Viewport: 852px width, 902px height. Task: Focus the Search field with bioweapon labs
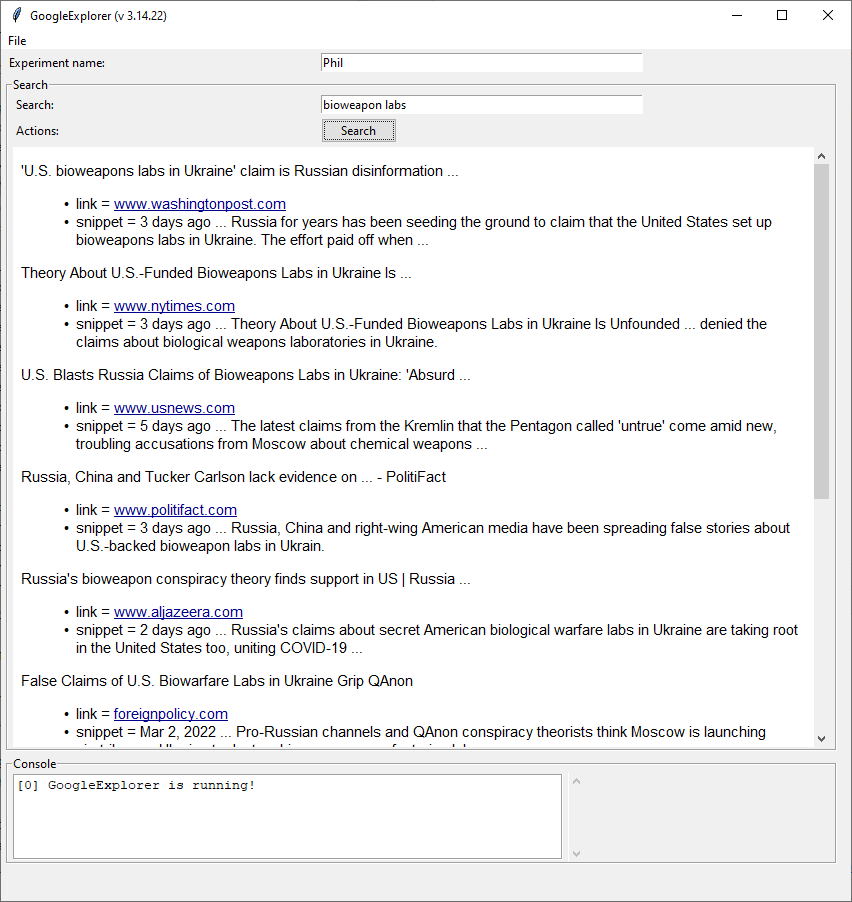coord(481,105)
